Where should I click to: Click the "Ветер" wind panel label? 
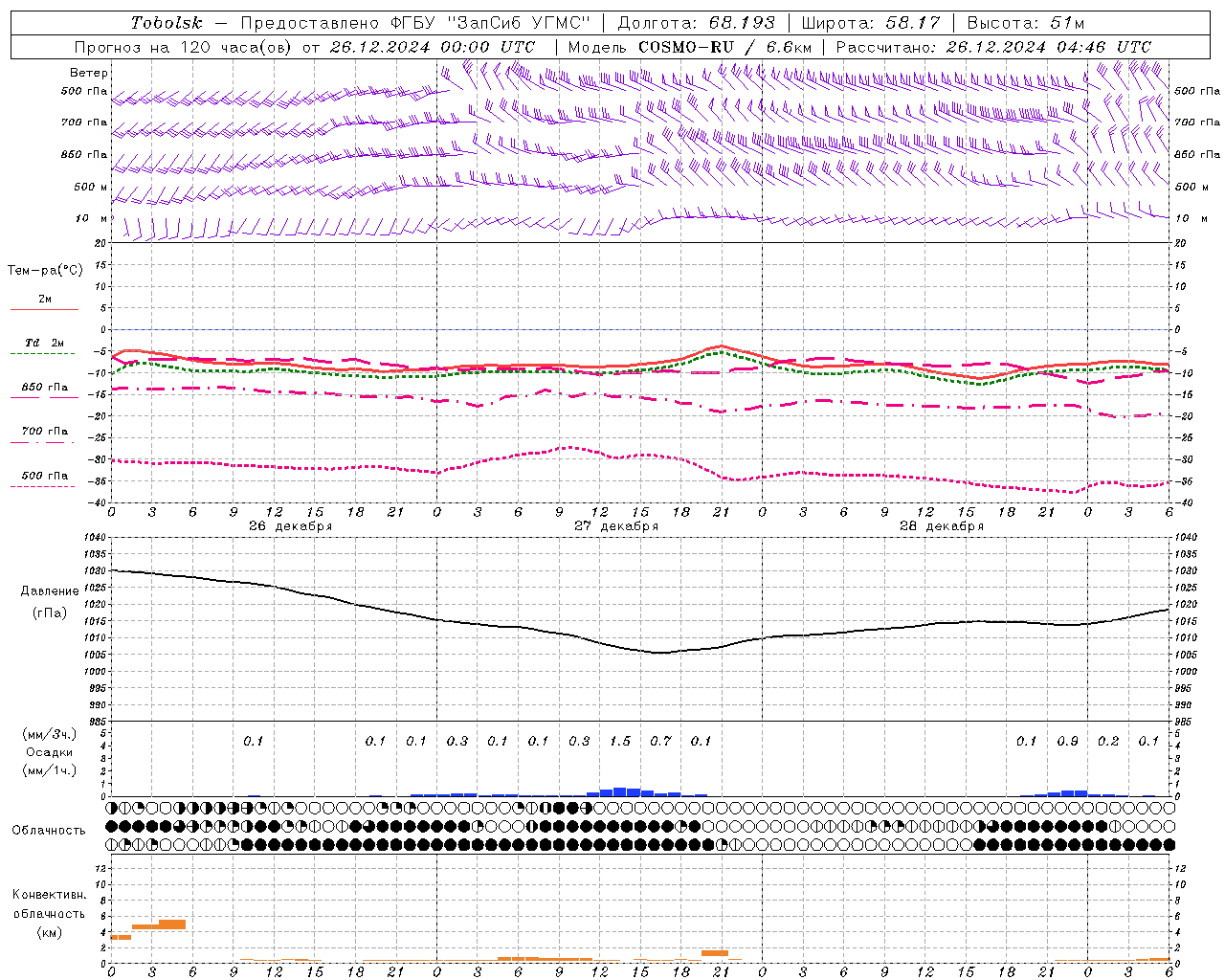[89, 73]
